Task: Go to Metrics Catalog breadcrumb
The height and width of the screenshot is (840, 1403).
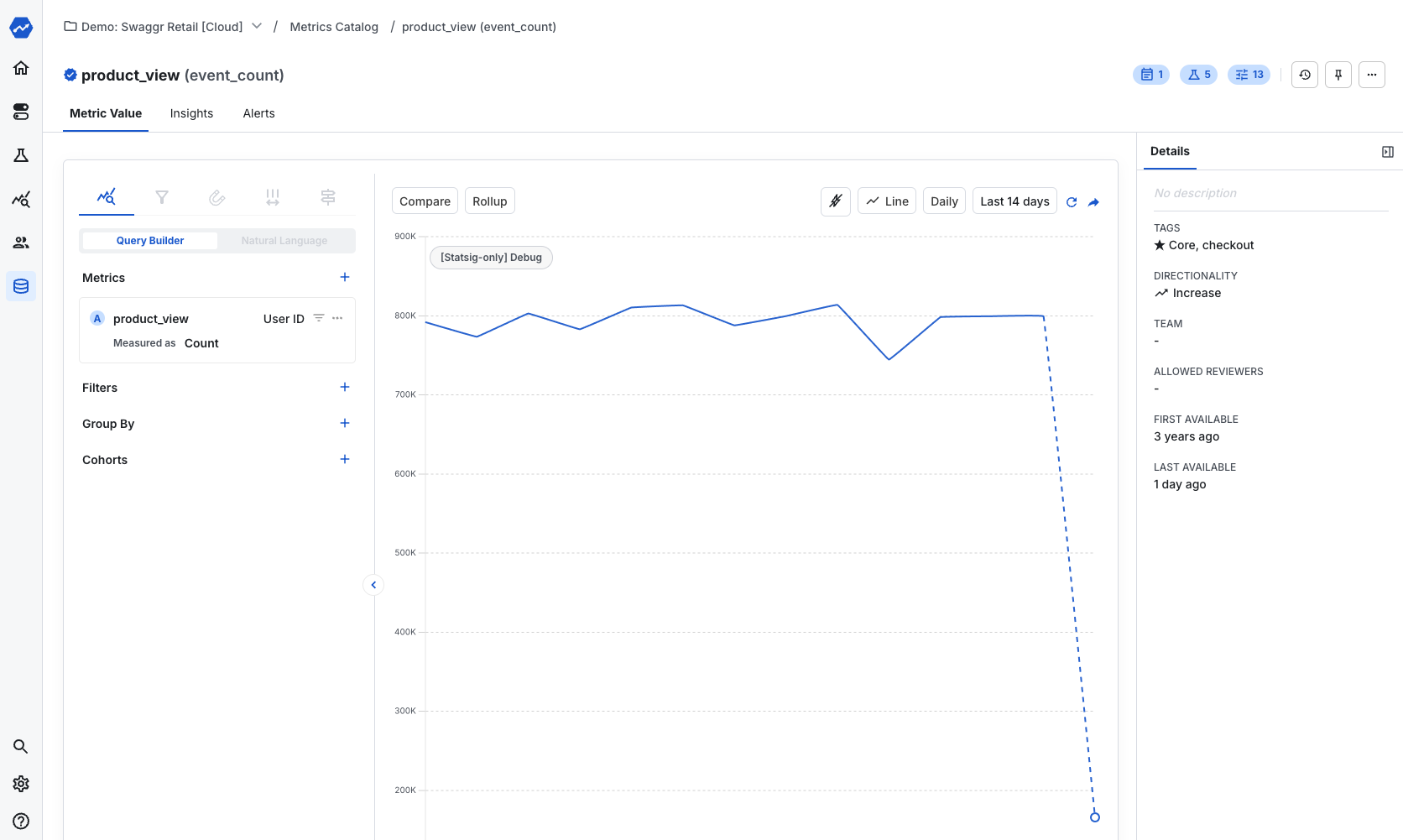Action: [334, 27]
